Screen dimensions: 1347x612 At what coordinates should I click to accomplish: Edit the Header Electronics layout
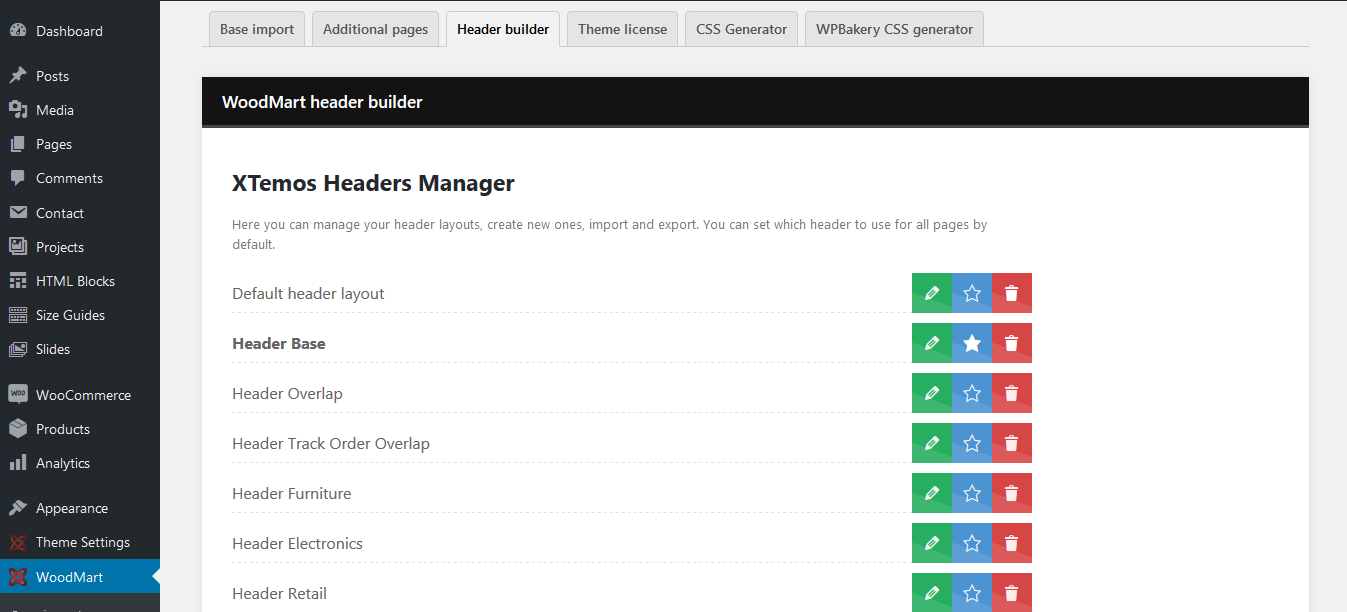(x=932, y=543)
